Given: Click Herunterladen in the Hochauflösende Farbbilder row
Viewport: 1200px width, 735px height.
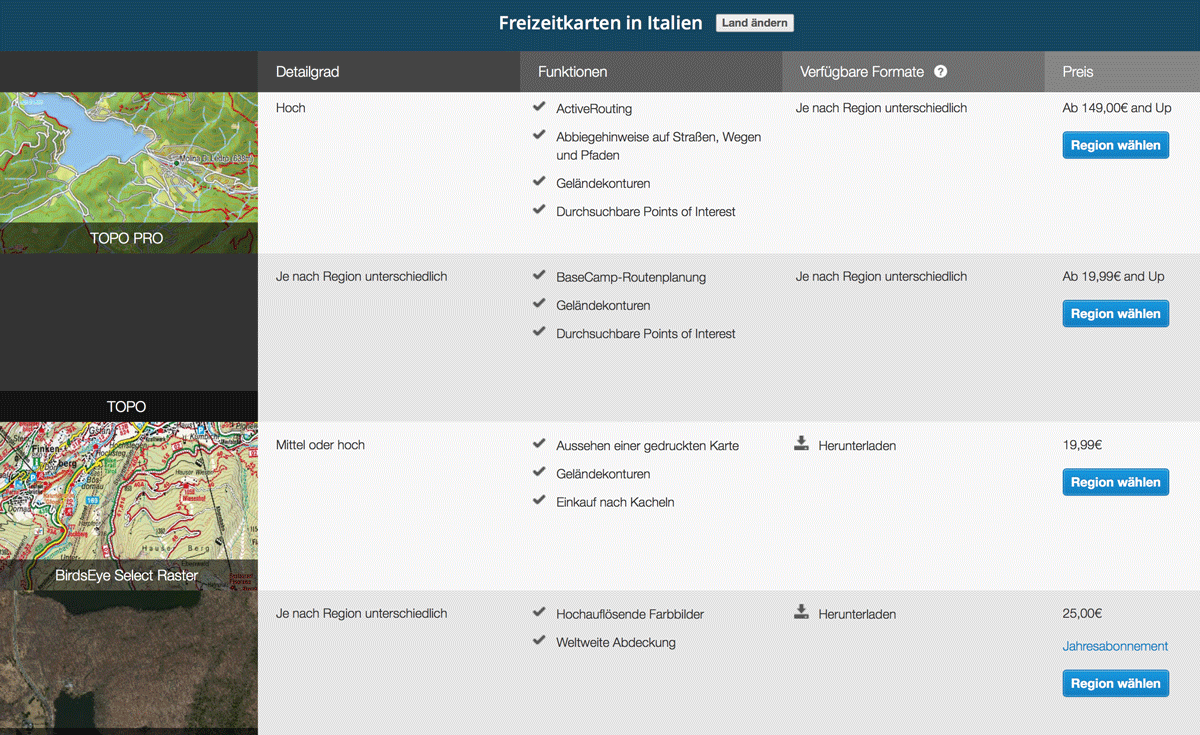Looking at the screenshot, I should tap(857, 614).
